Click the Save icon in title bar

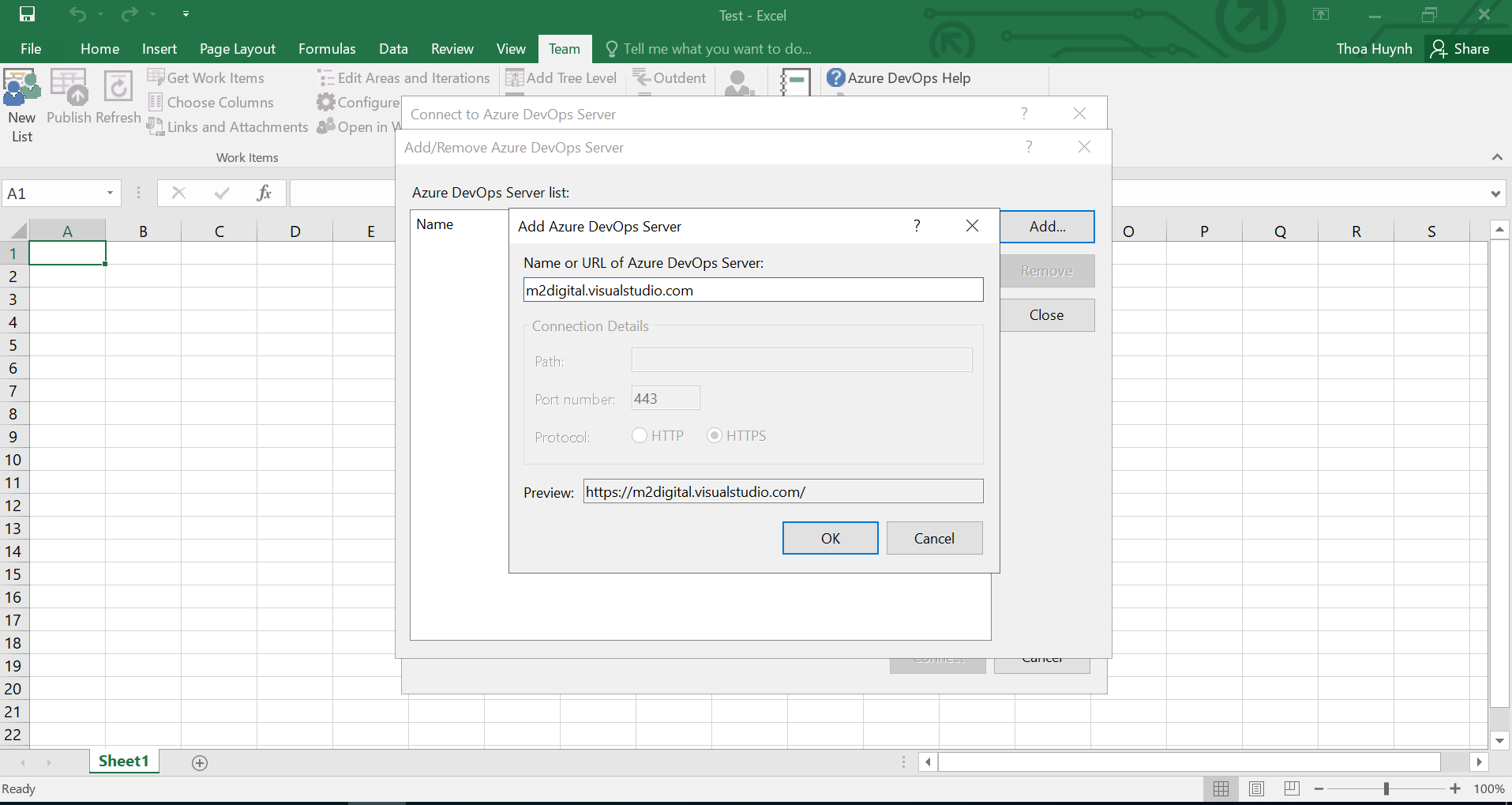coord(27,14)
